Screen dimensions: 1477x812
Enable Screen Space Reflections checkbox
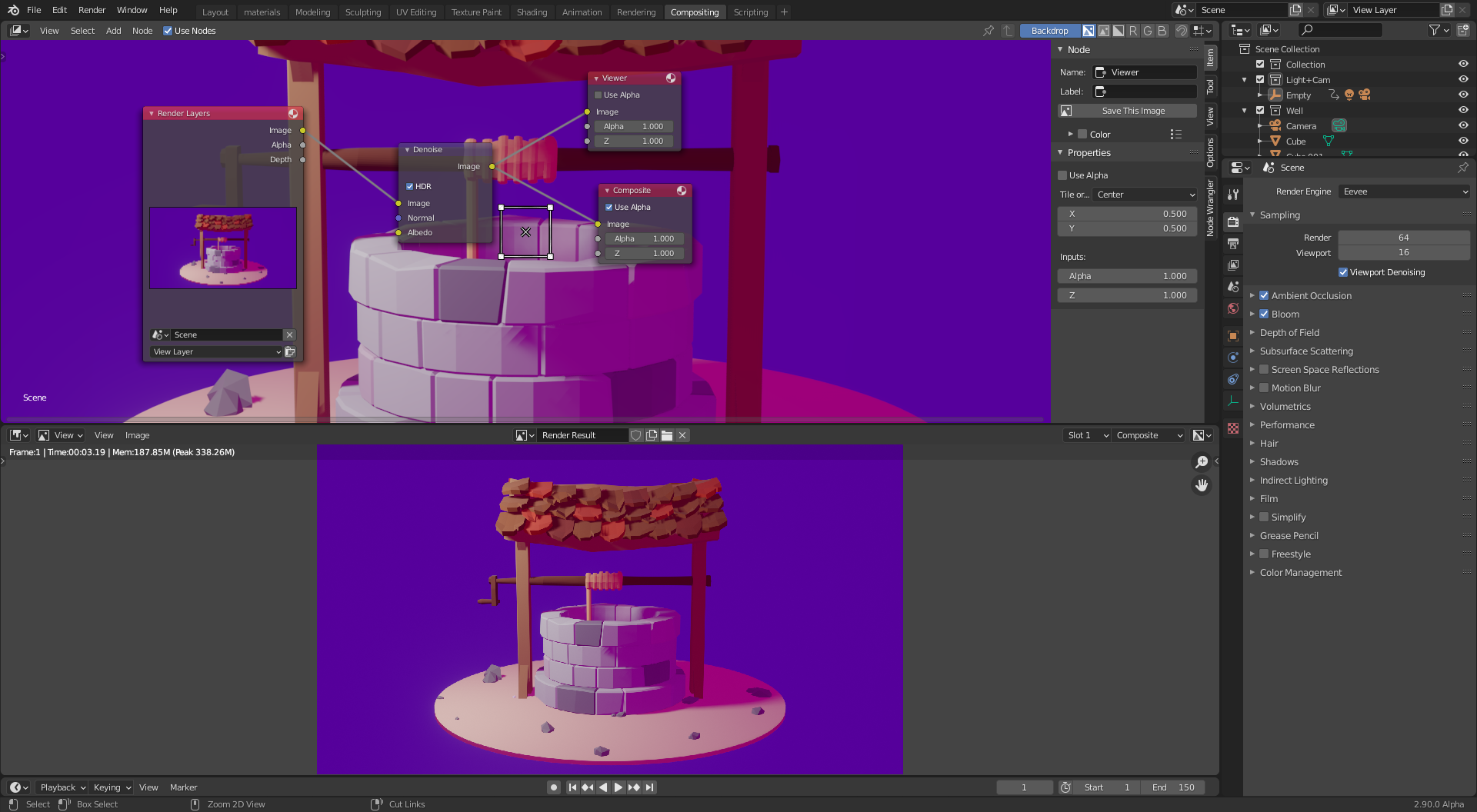pyautogui.click(x=1264, y=369)
